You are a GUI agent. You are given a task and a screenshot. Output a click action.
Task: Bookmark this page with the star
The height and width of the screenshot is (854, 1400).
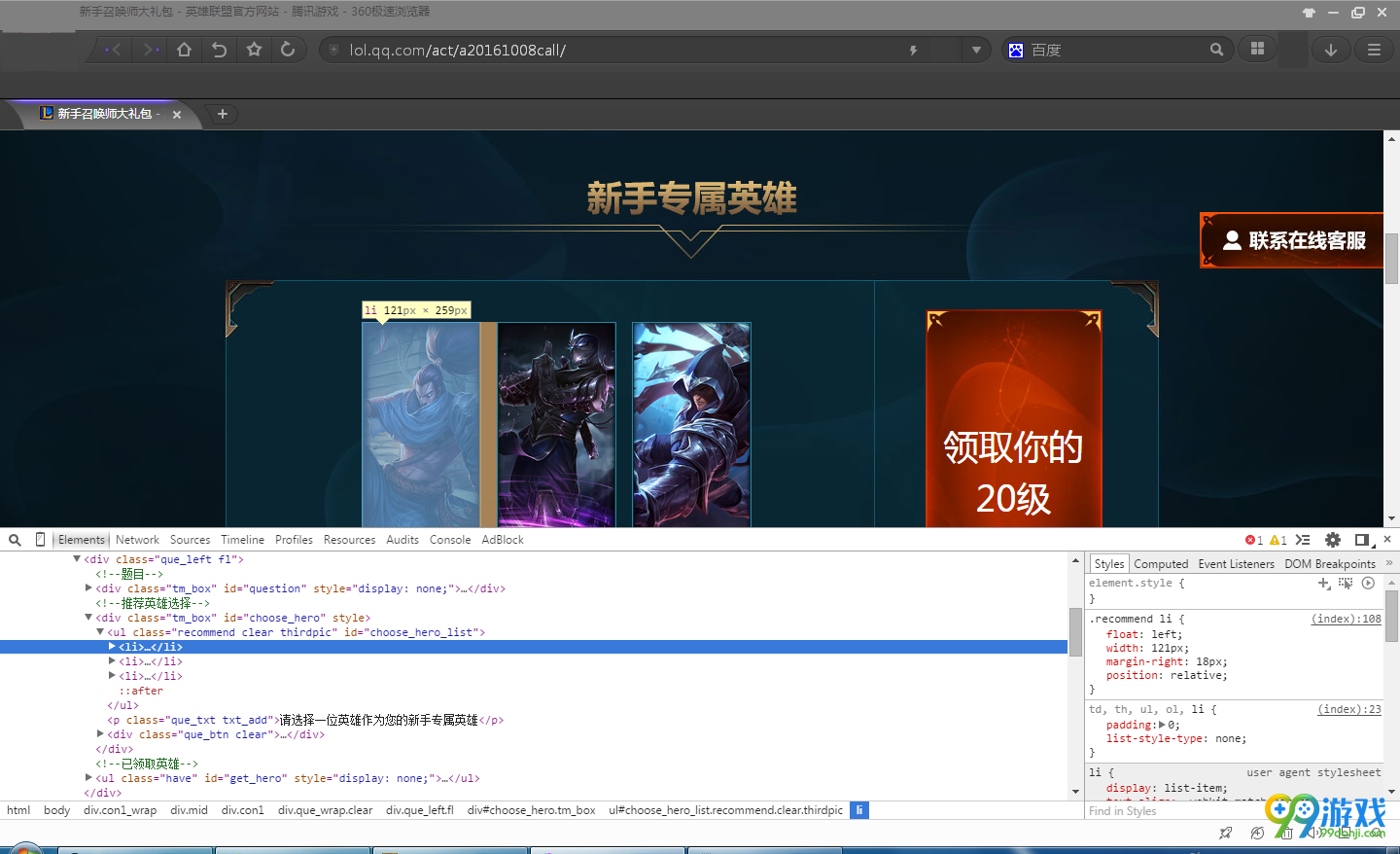[254, 50]
